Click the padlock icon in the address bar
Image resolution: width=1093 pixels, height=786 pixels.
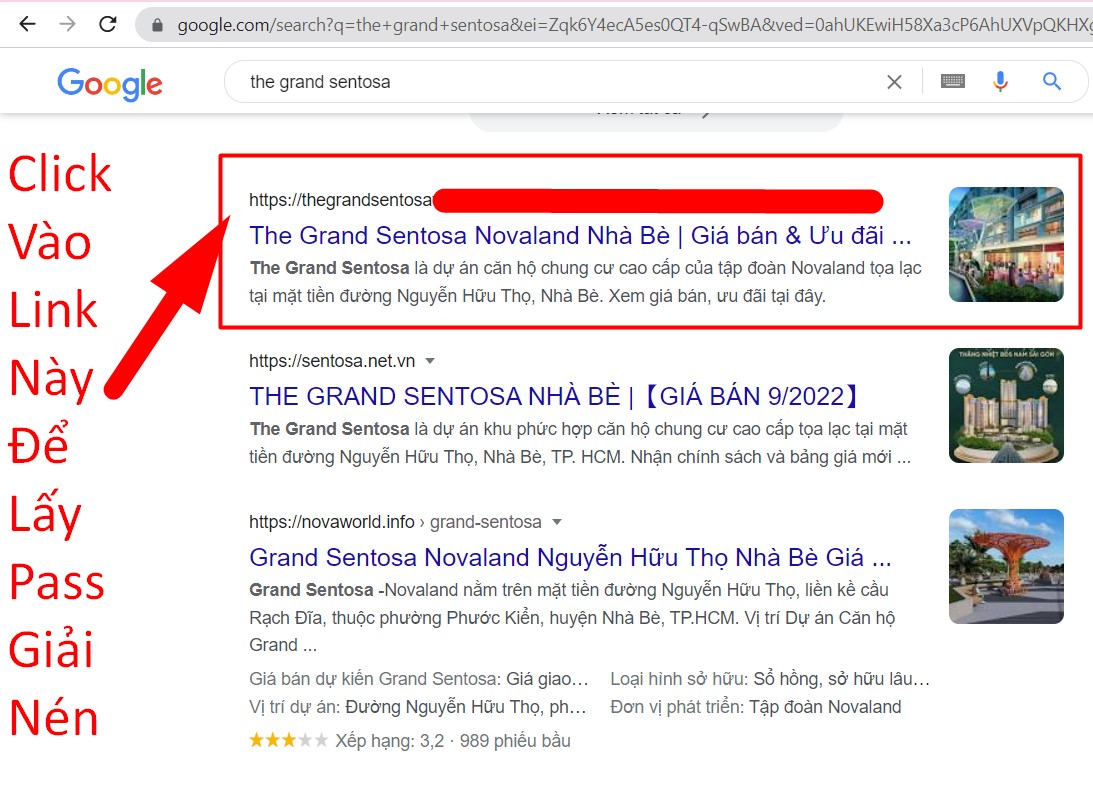[x=158, y=25]
